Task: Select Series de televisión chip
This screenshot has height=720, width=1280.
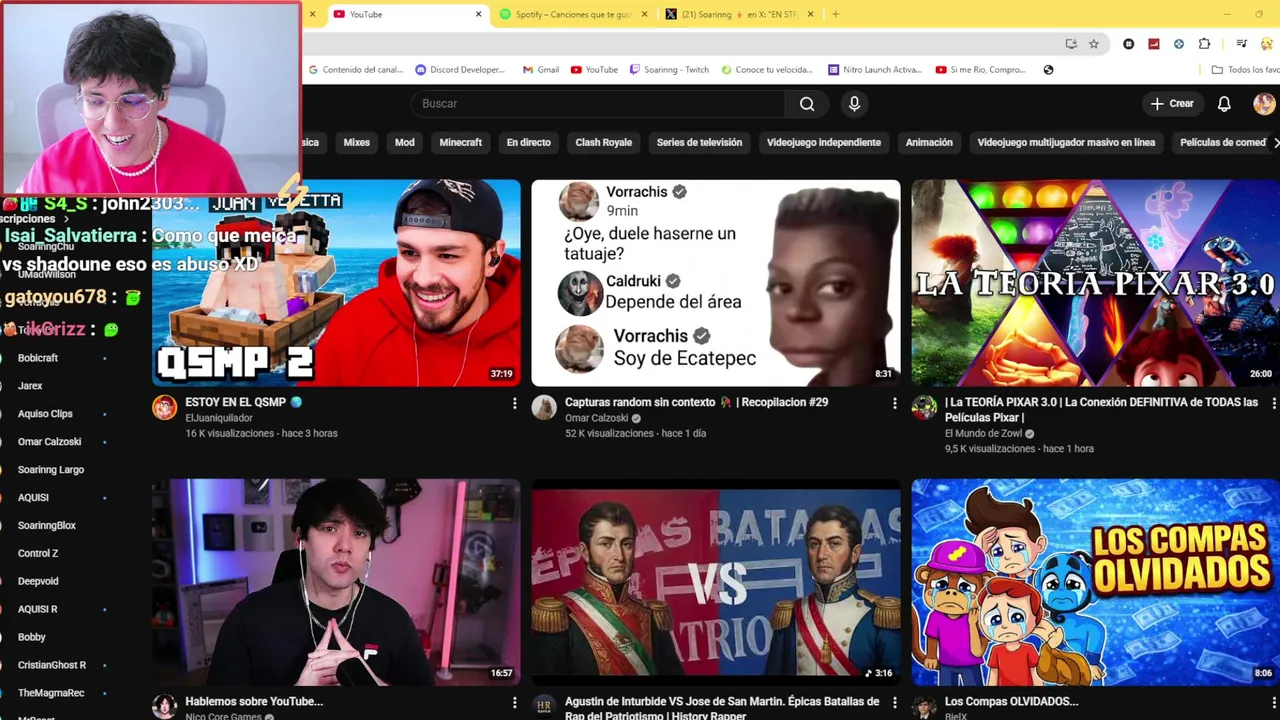Action: click(700, 143)
